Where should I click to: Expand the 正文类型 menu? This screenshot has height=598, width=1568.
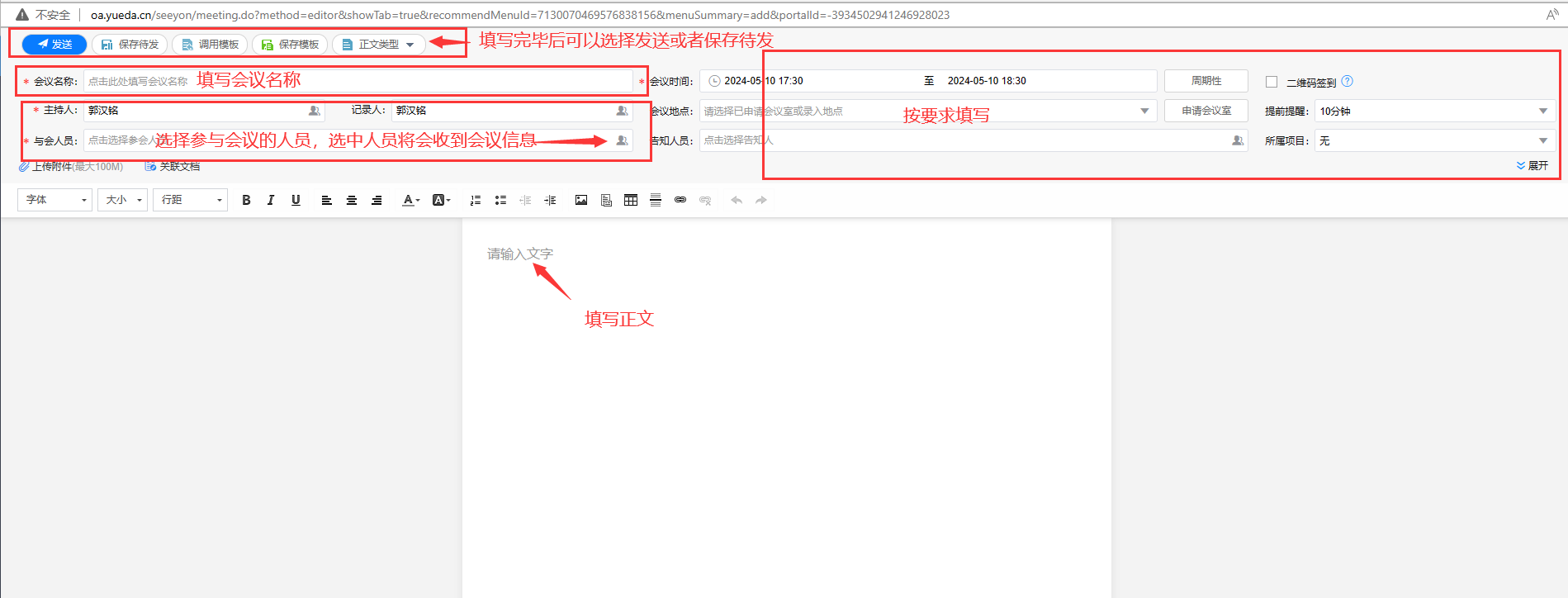[379, 45]
